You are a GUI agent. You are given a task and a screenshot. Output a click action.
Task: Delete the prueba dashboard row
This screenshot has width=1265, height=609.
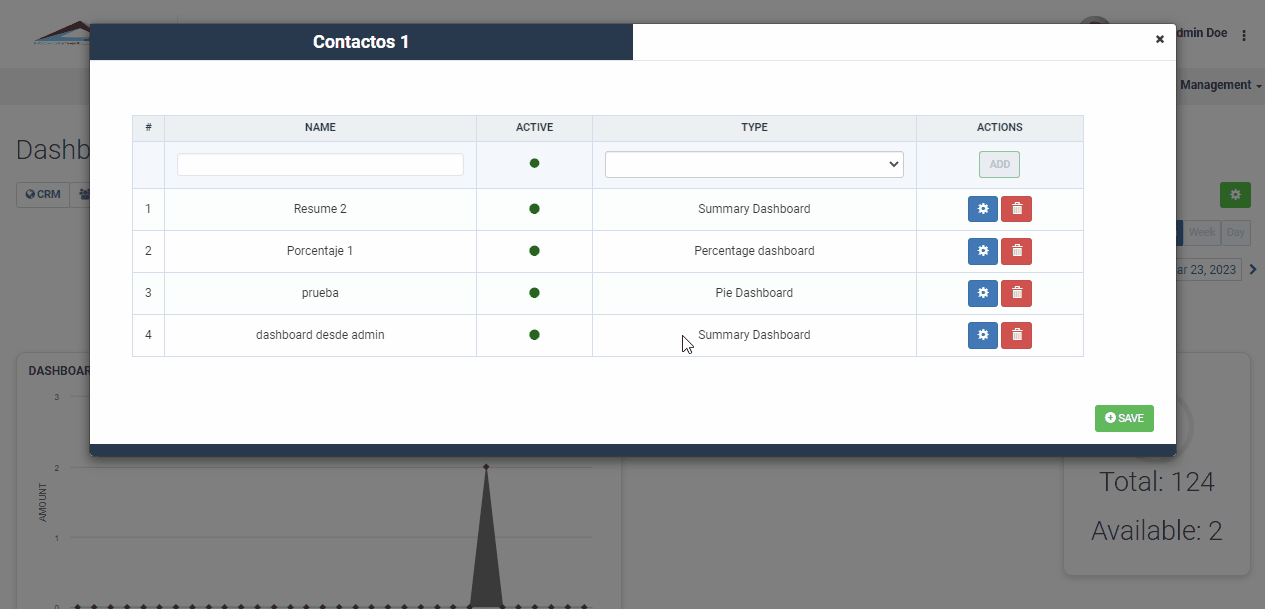pos(1016,293)
